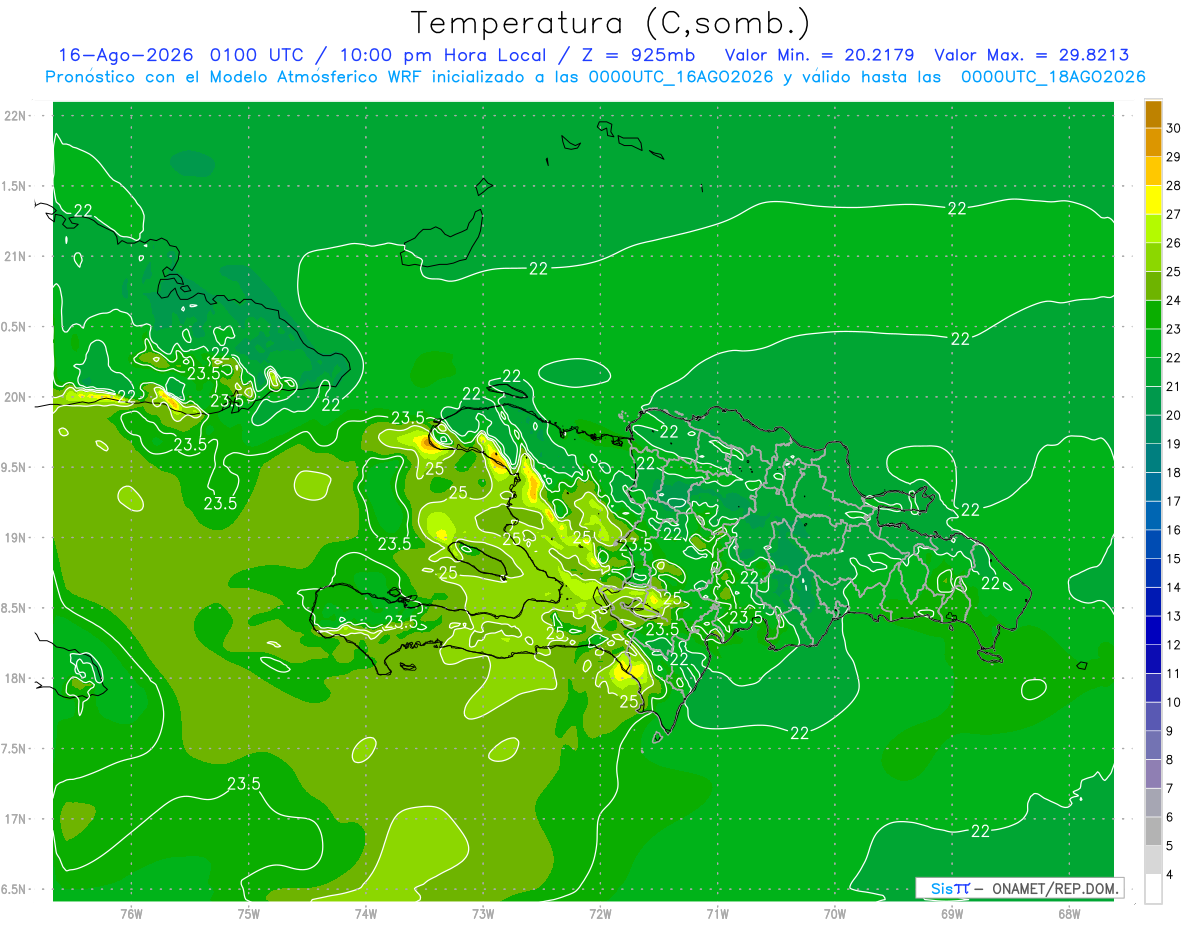Screen dimensions: 1200x927
Task: Click the 18N latitude axis label
Action: click(x=16, y=678)
